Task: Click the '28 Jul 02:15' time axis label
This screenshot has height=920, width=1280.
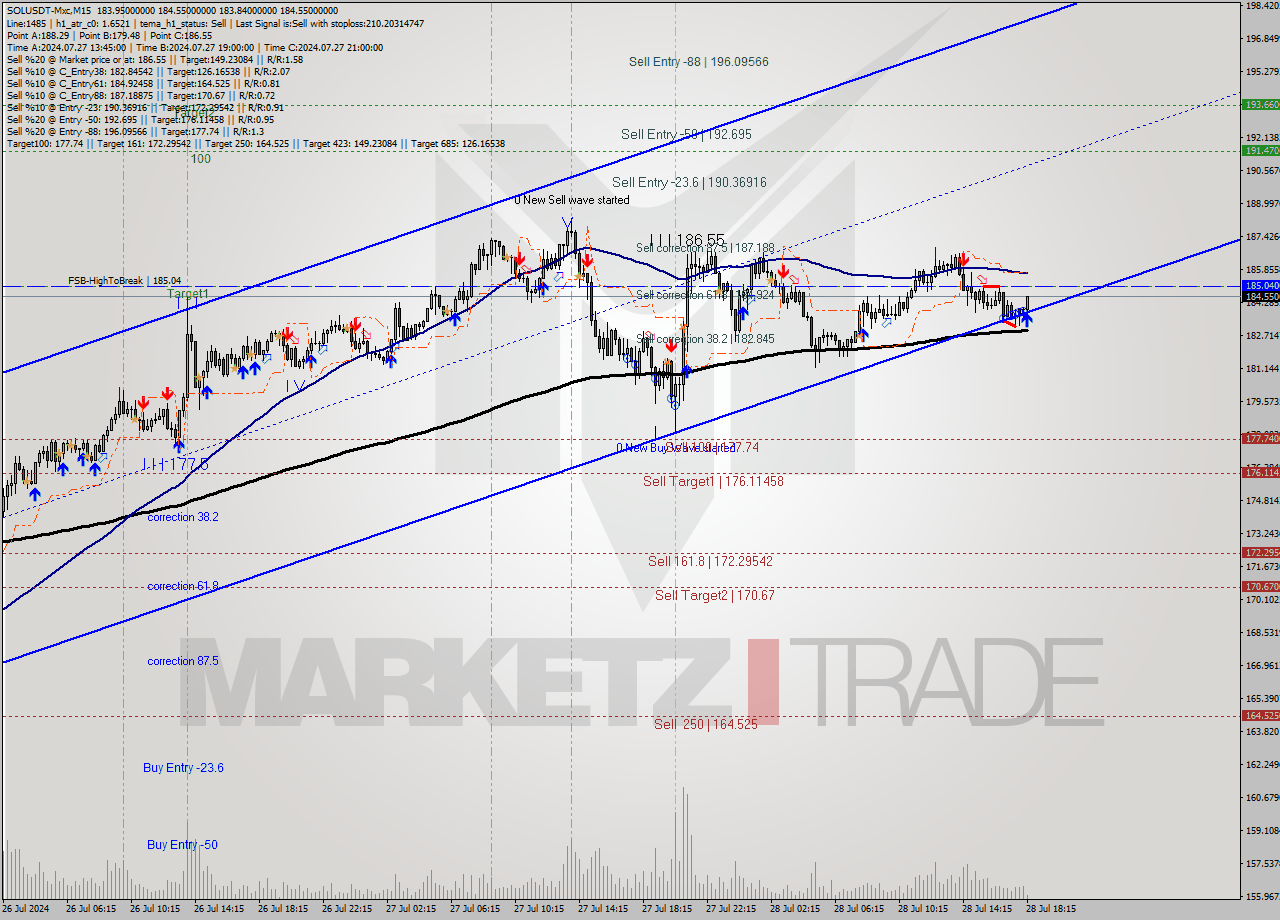Action: click(795, 910)
